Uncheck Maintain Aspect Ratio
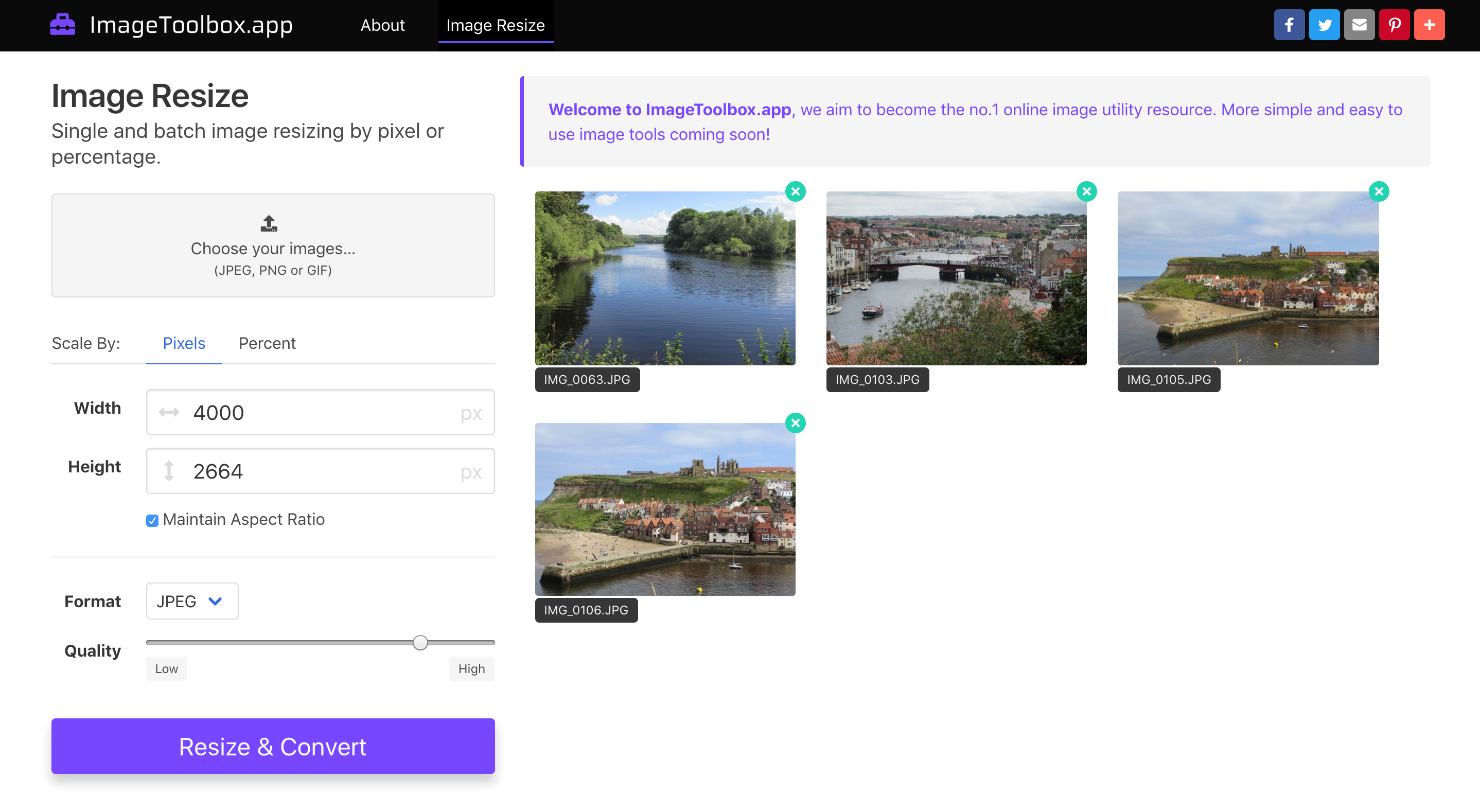 point(152,521)
